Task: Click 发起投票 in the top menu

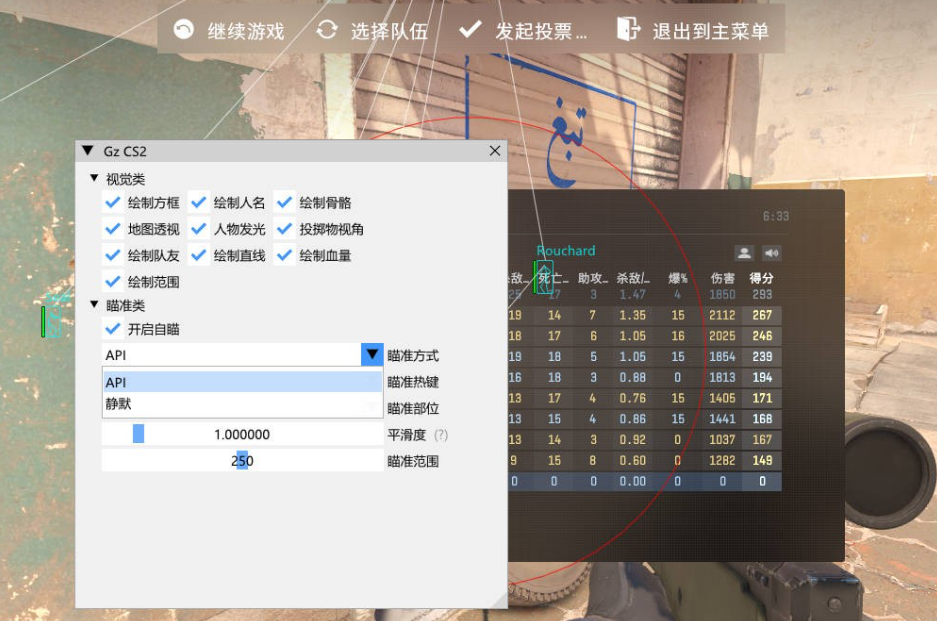Action: 541,30
